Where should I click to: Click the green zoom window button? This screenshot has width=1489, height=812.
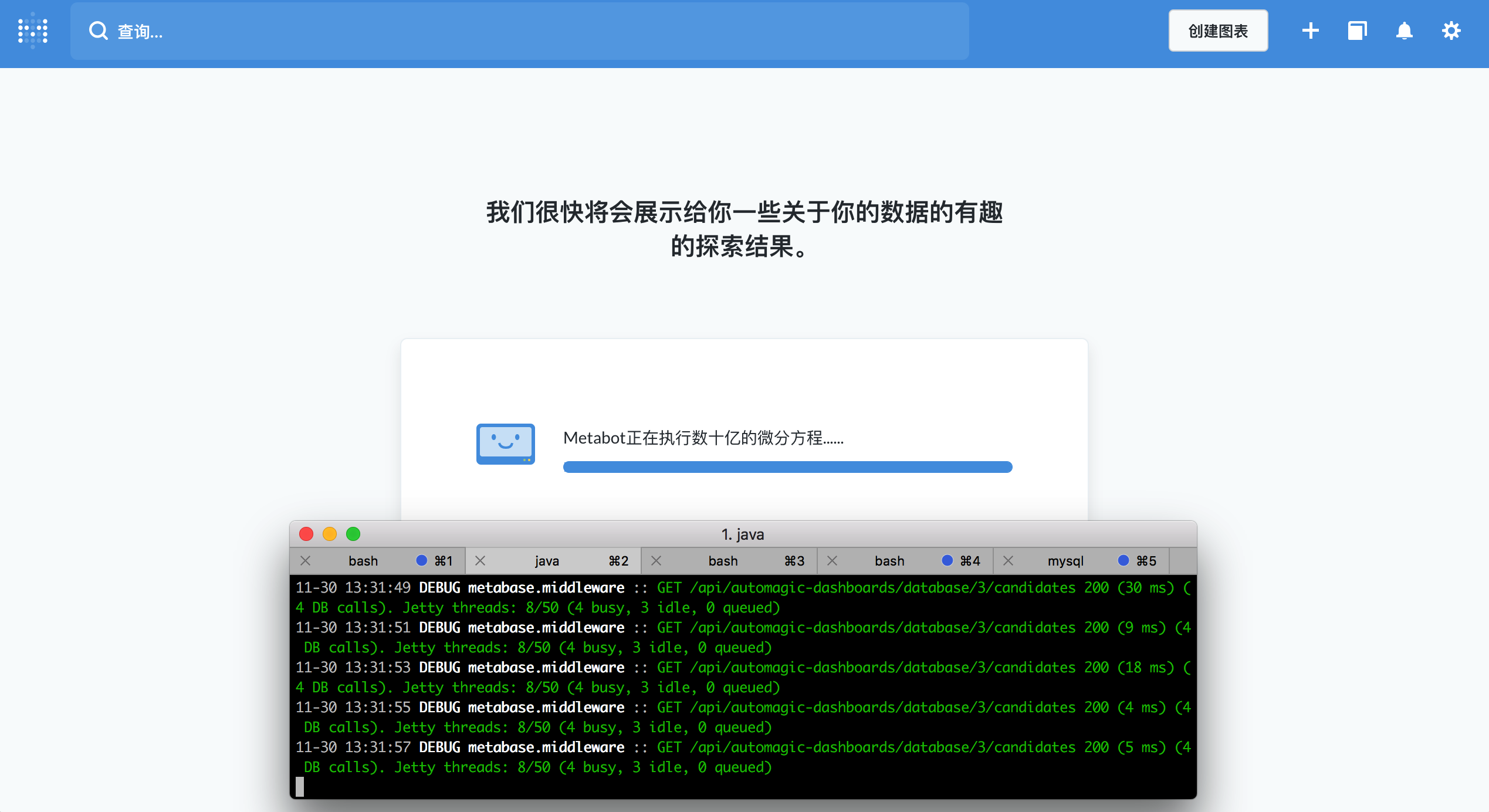[353, 534]
